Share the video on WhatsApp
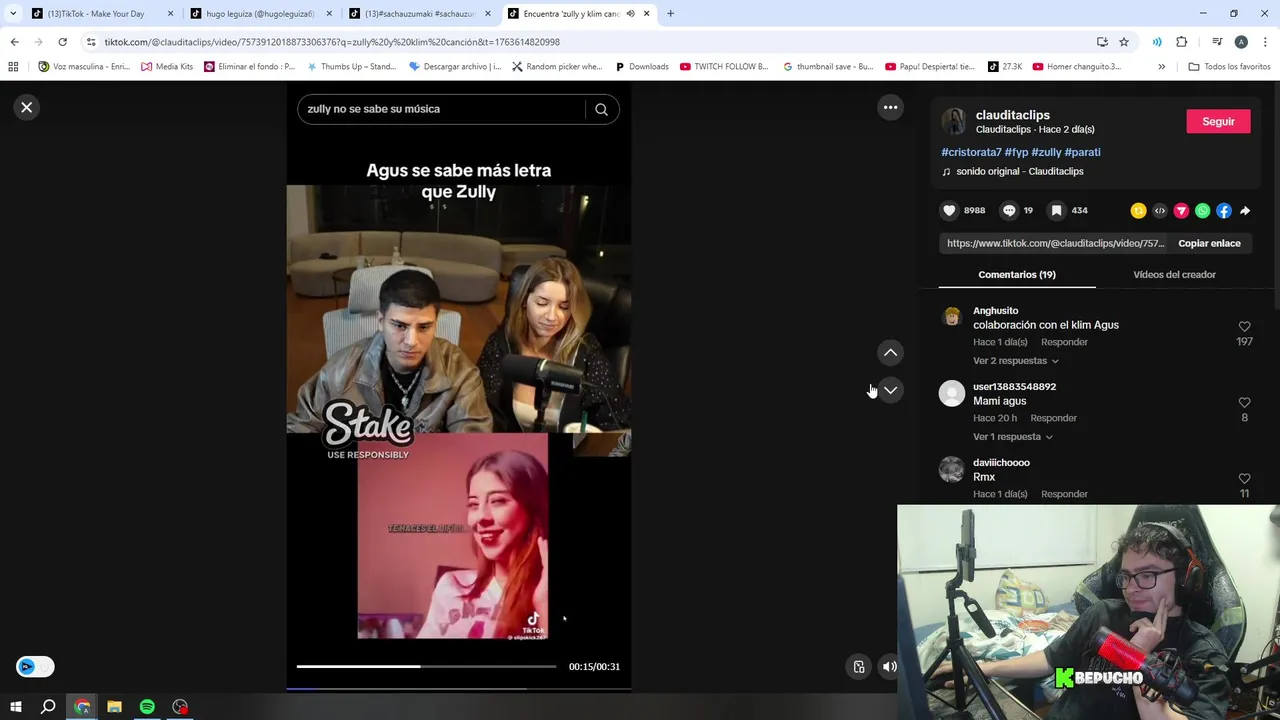 point(1202,211)
